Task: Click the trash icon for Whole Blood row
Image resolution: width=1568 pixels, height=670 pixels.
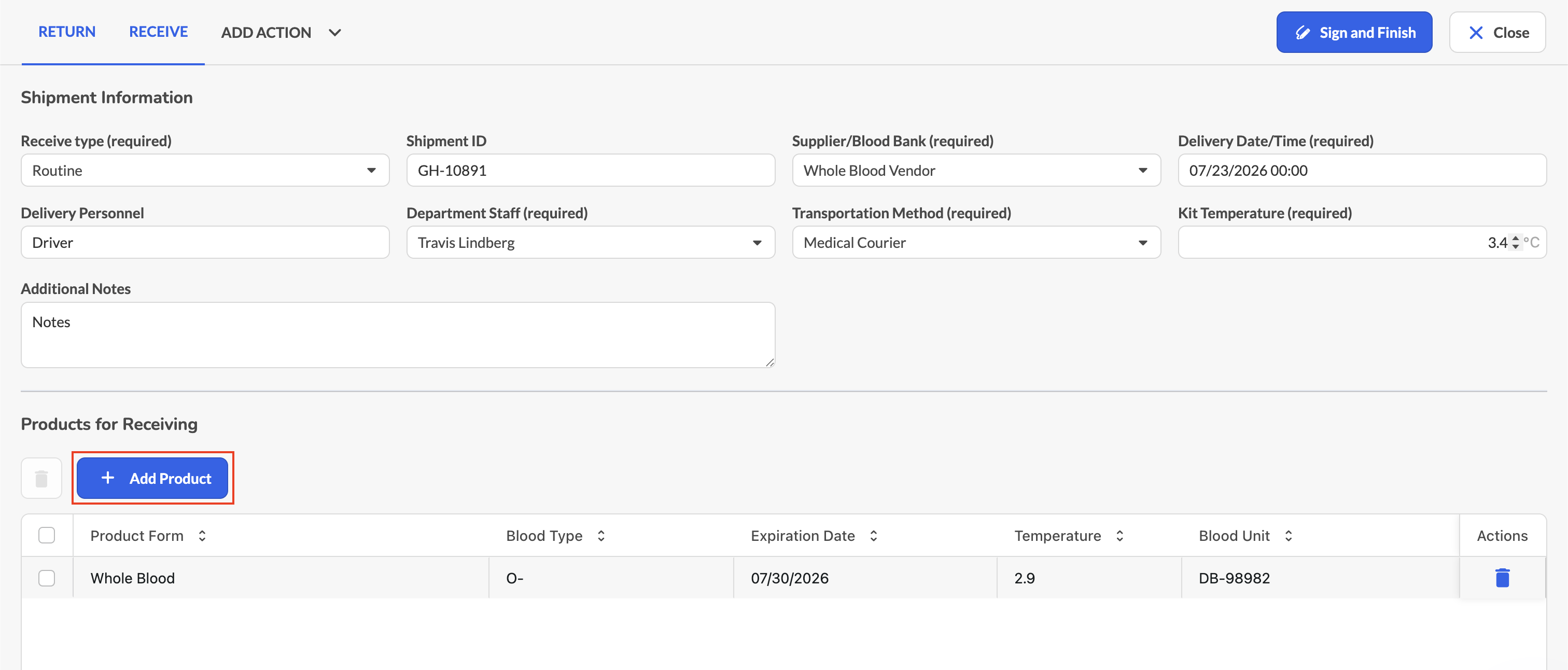Action: coord(1502,578)
